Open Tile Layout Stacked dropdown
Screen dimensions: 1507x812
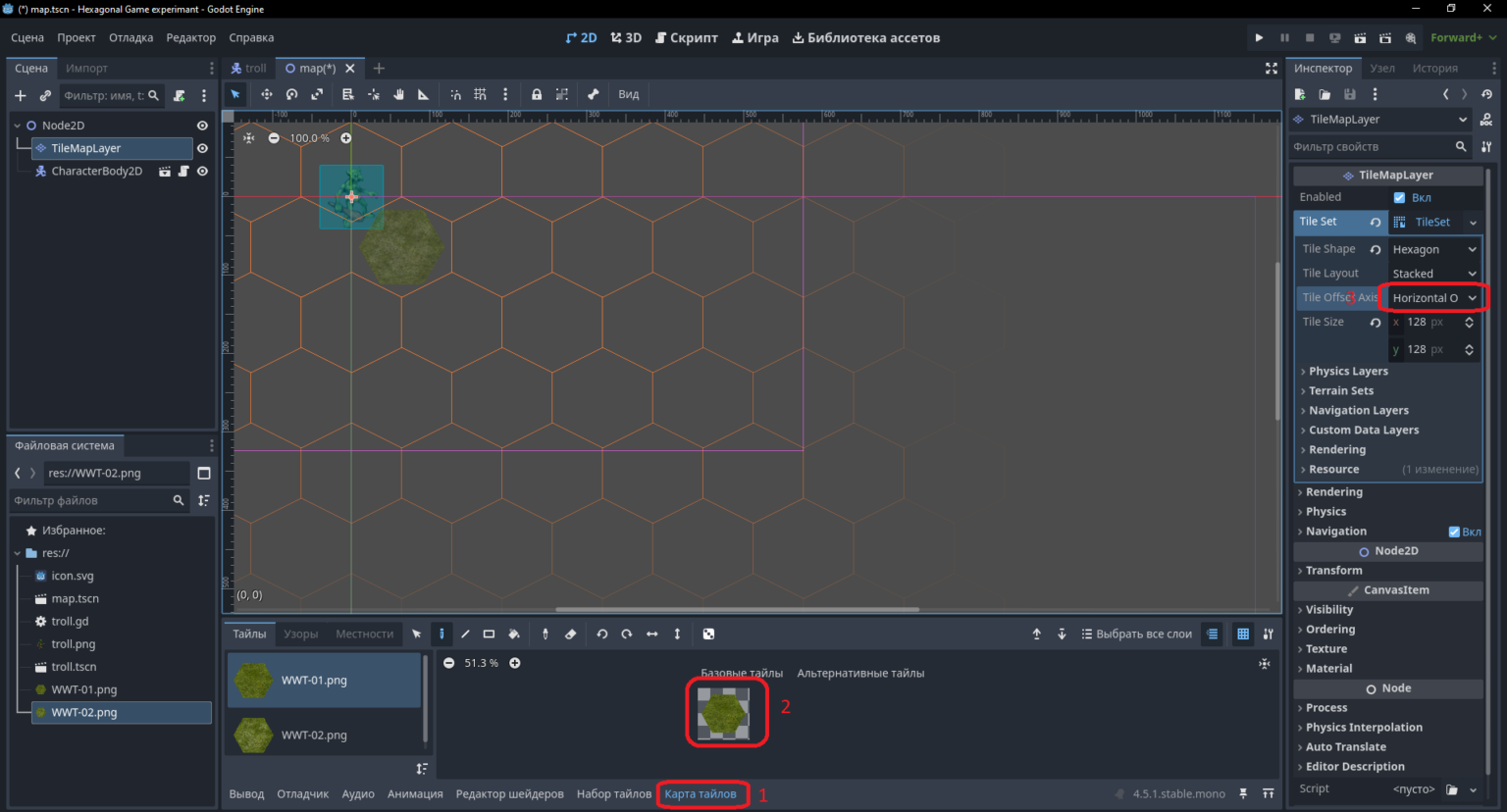pos(1433,274)
